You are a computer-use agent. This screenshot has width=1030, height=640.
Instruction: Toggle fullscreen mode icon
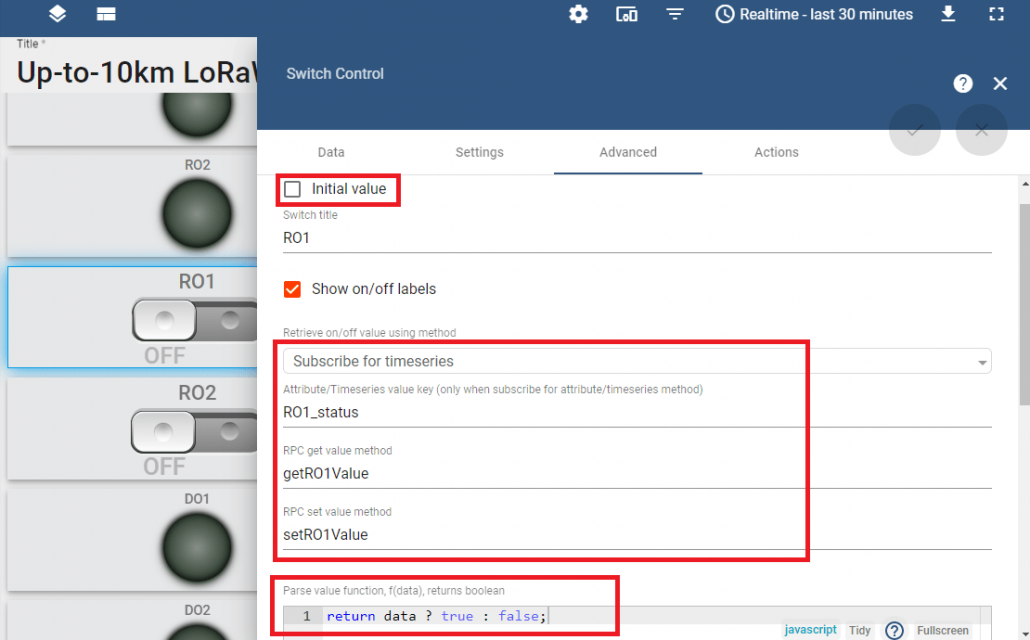(x=996, y=14)
